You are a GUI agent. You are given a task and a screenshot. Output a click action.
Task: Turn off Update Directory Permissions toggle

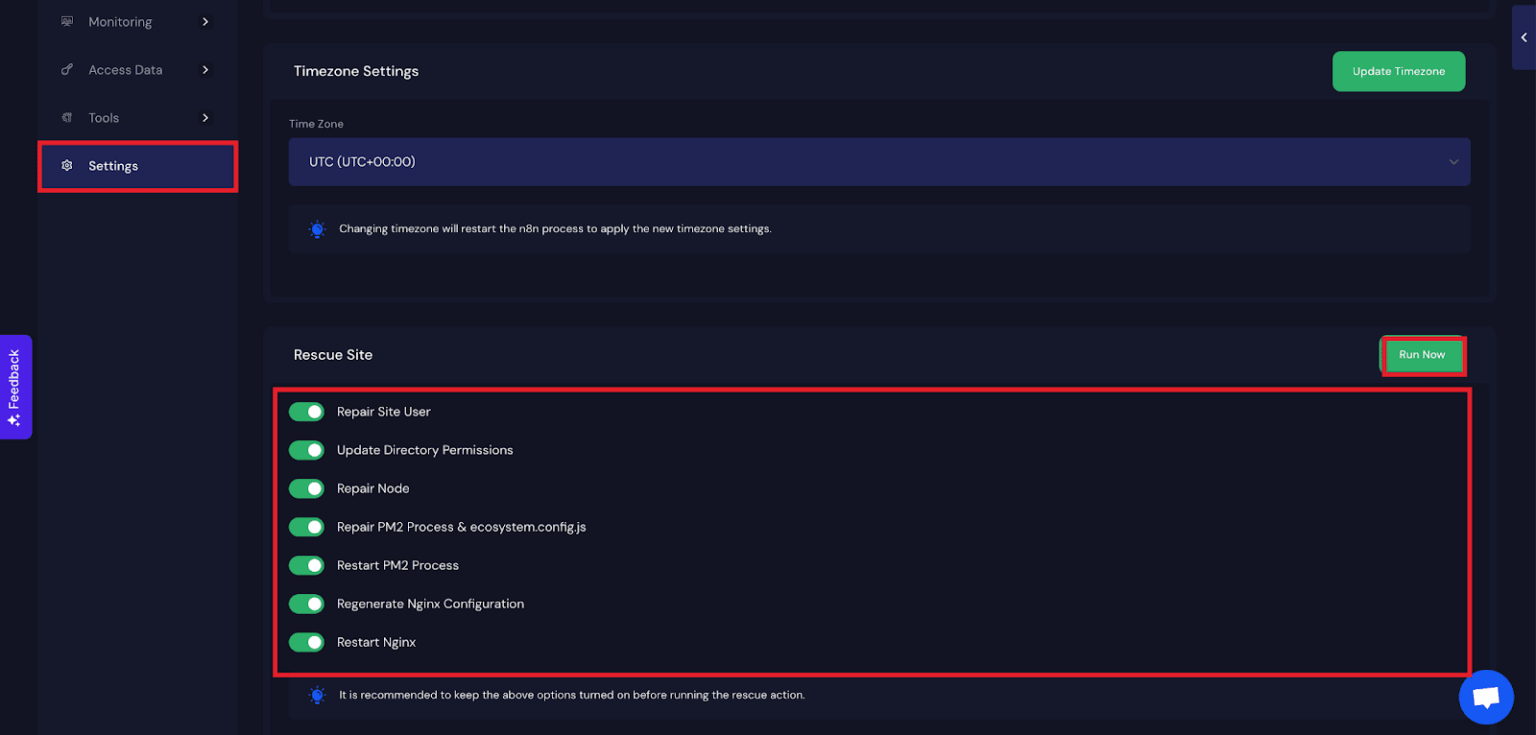point(307,450)
